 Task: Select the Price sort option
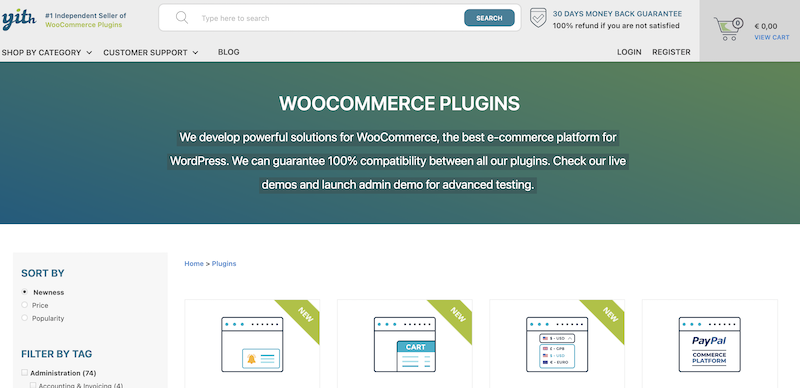tap(24, 305)
